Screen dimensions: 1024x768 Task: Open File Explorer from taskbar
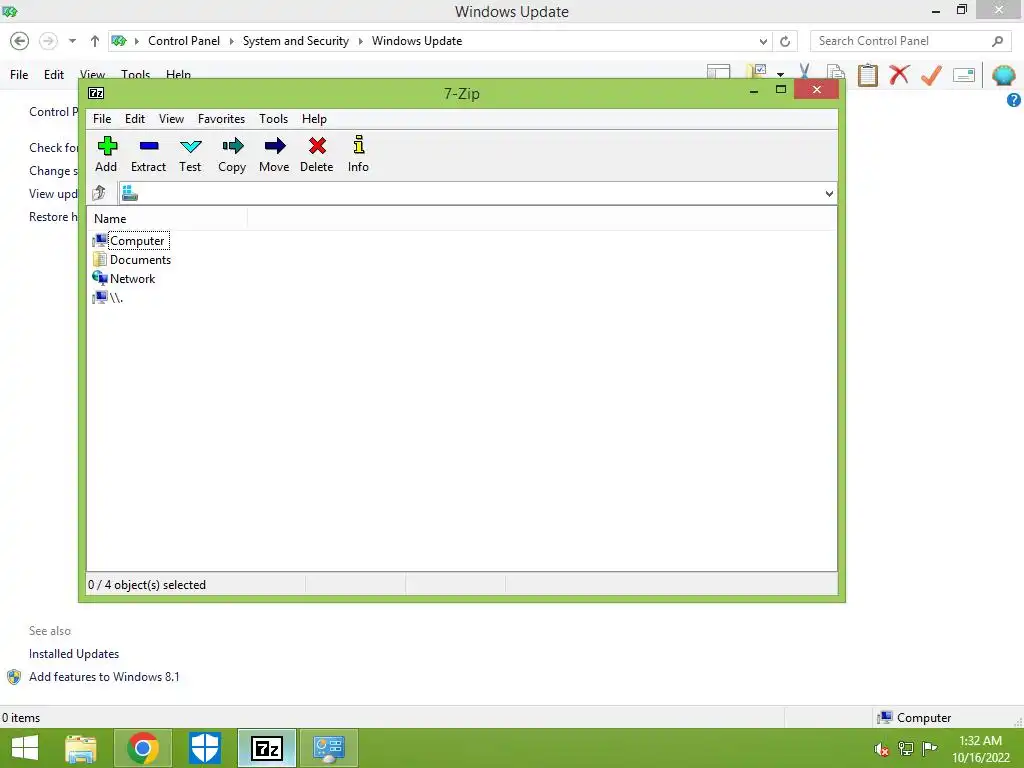pyautogui.click(x=81, y=748)
